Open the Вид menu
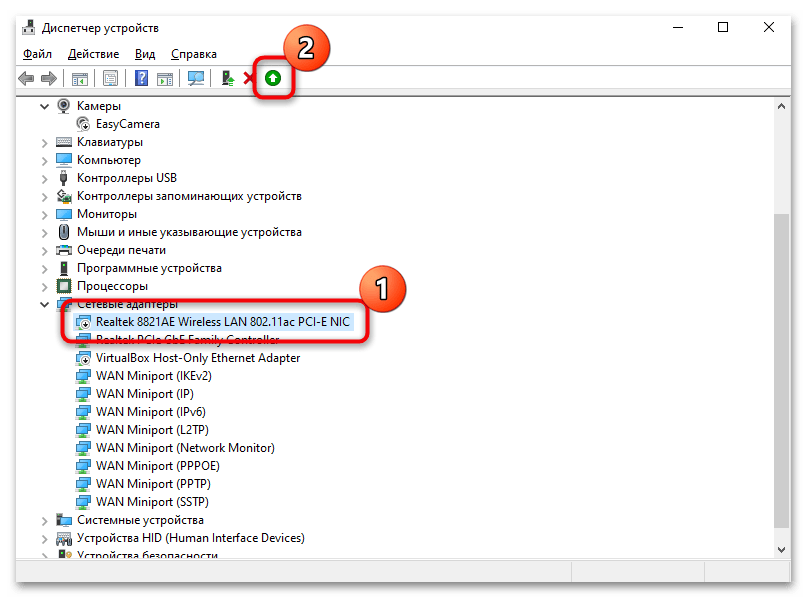Screen dimensions: 807x598 145,54
